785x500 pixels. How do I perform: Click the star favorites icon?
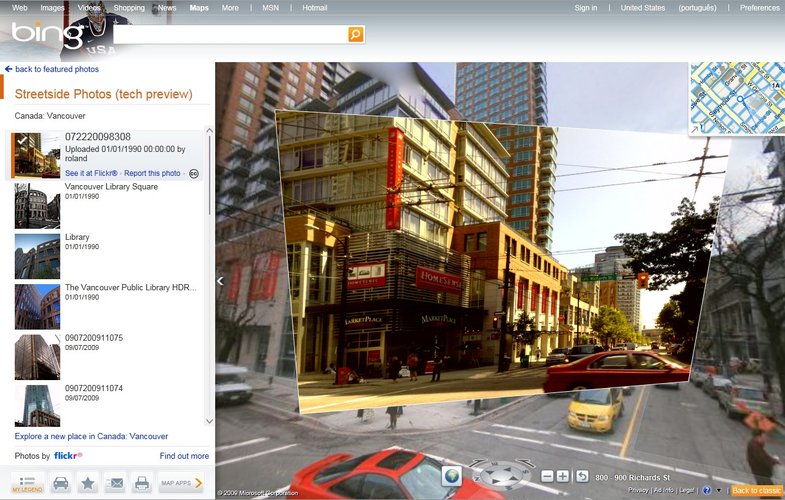point(88,483)
